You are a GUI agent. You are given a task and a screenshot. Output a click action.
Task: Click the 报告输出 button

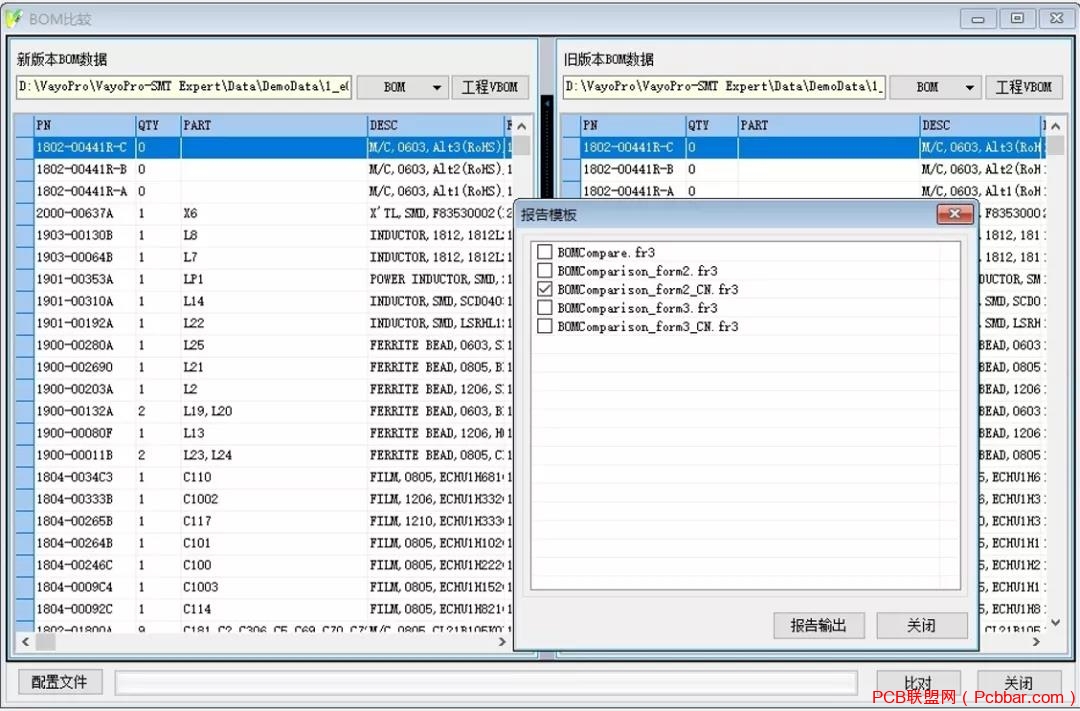point(818,626)
